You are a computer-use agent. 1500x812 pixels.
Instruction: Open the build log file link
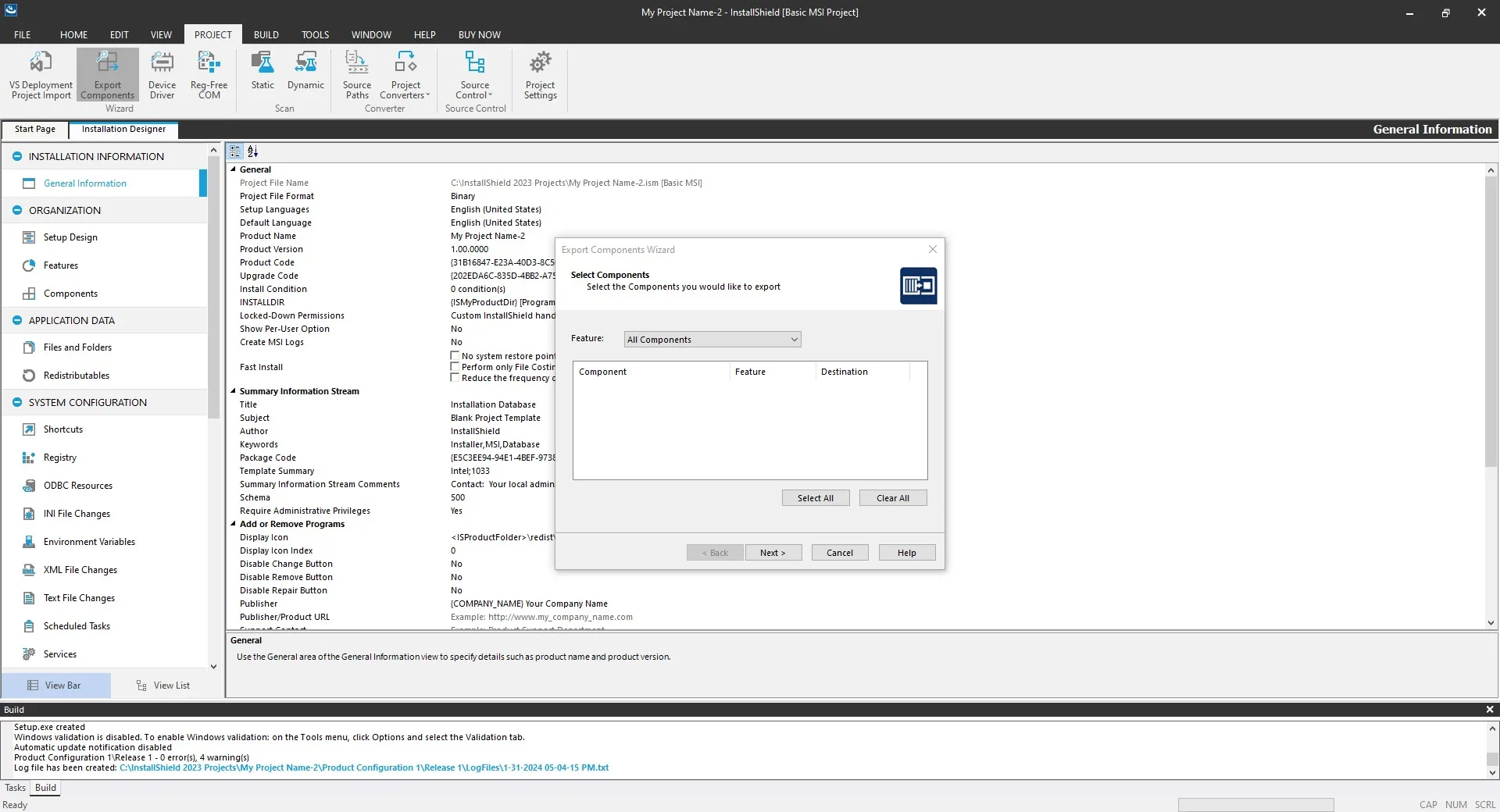point(364,767)
